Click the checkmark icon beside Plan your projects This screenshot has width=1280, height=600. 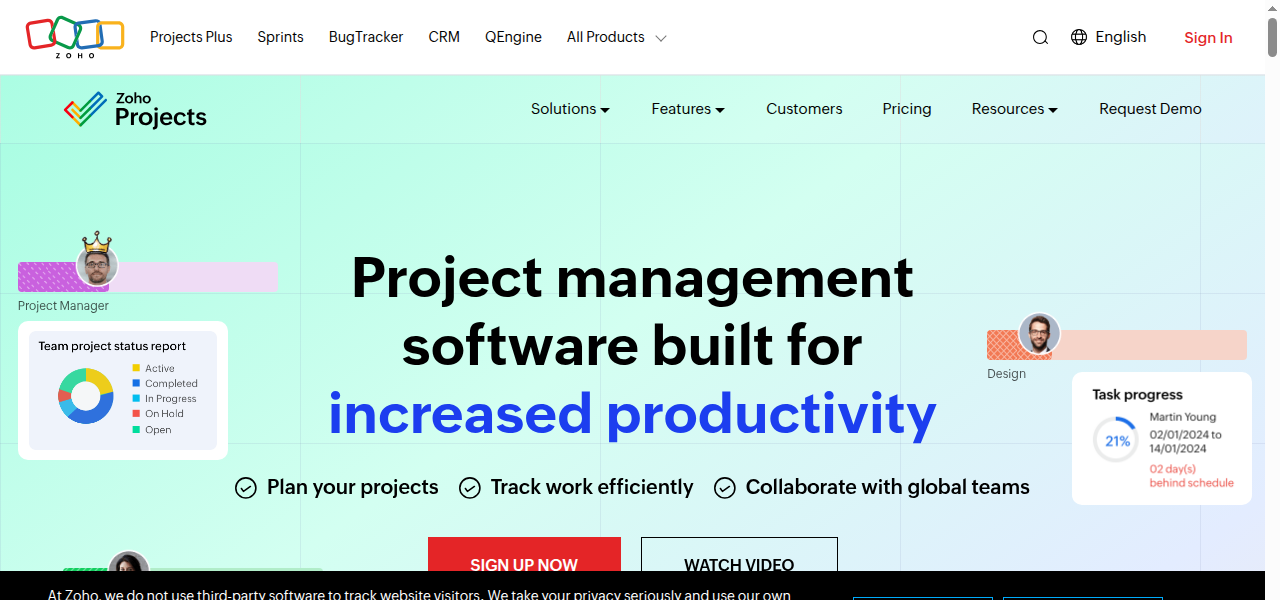(246, 487)
